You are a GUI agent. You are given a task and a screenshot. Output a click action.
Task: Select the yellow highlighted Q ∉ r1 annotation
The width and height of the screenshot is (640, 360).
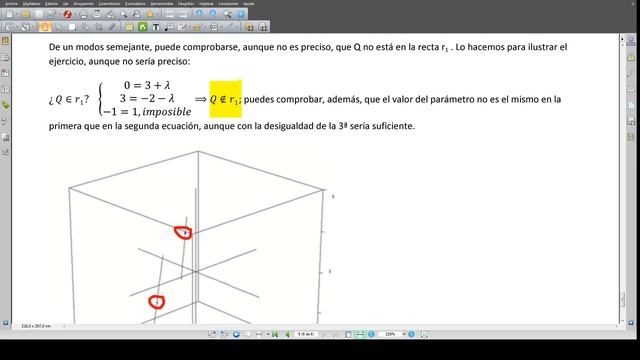click(225, 99)
